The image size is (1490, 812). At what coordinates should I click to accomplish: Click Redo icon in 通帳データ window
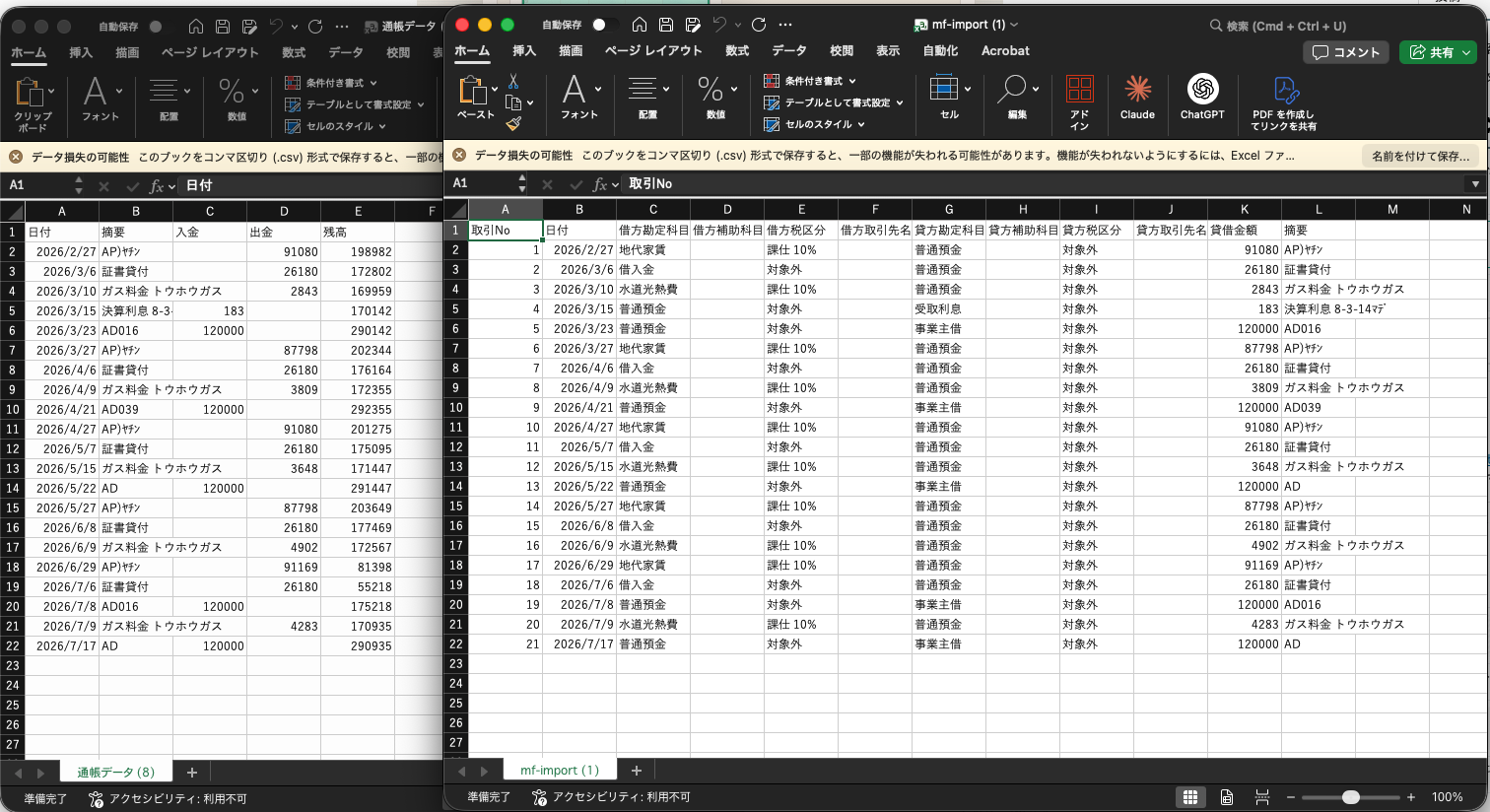[315, 27]
